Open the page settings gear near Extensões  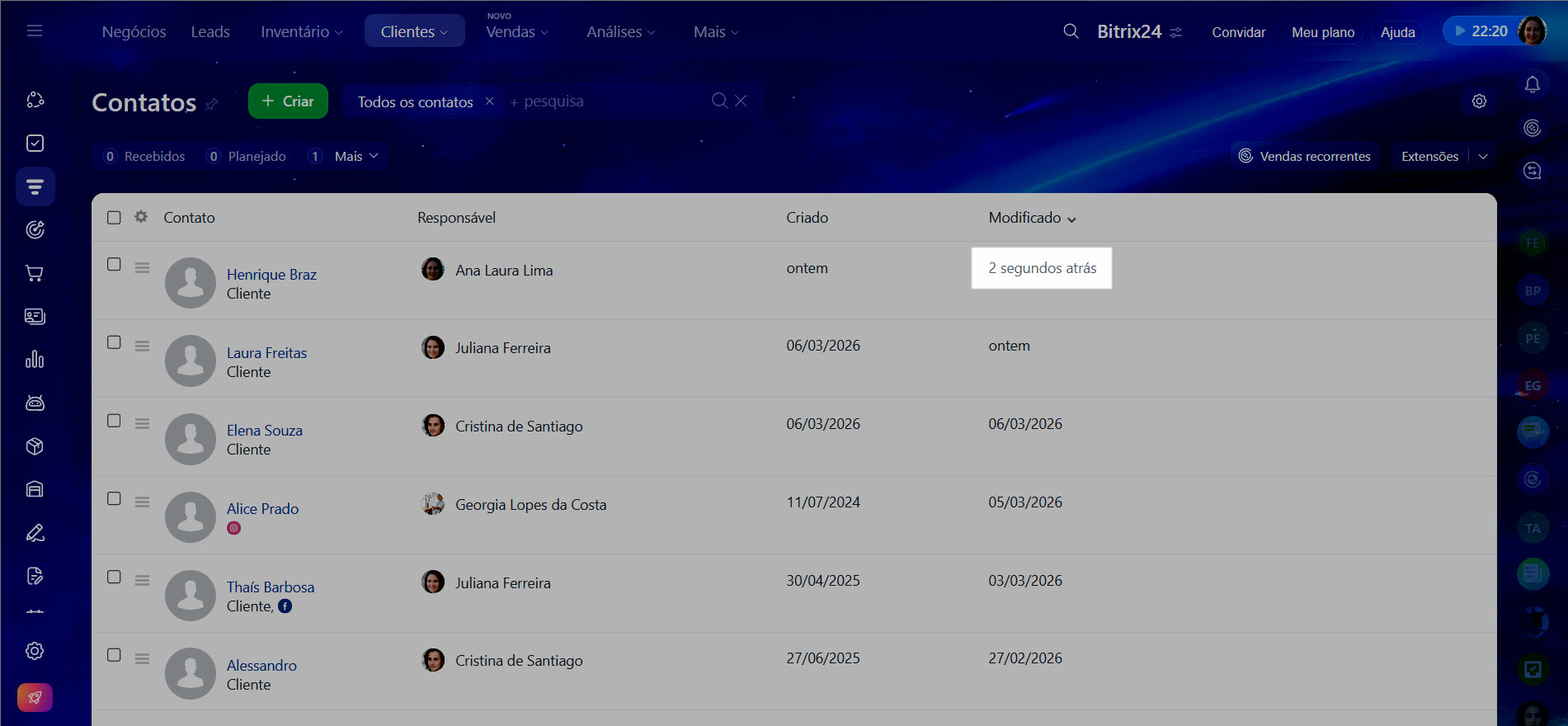(x=1479, y=101)
